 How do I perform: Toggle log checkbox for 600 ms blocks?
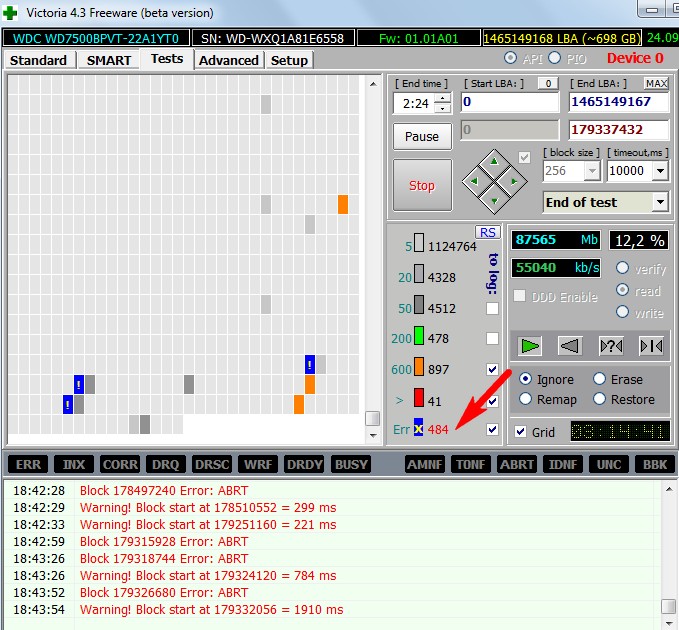click(x=492, y=369)
